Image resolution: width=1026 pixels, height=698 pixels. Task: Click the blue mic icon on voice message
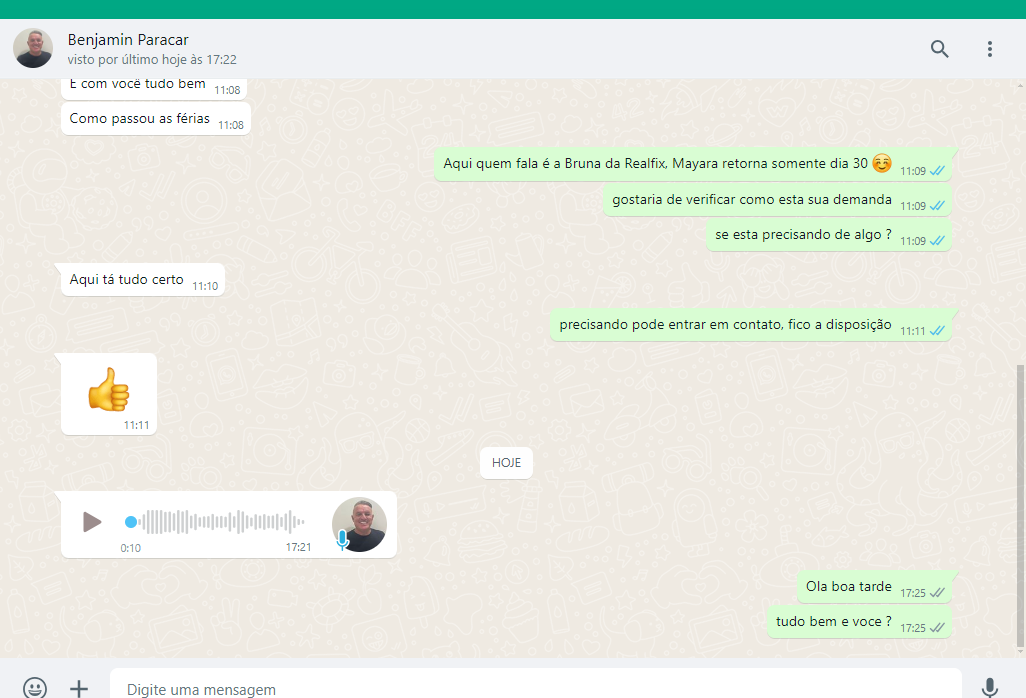click(x=342, y=541)
